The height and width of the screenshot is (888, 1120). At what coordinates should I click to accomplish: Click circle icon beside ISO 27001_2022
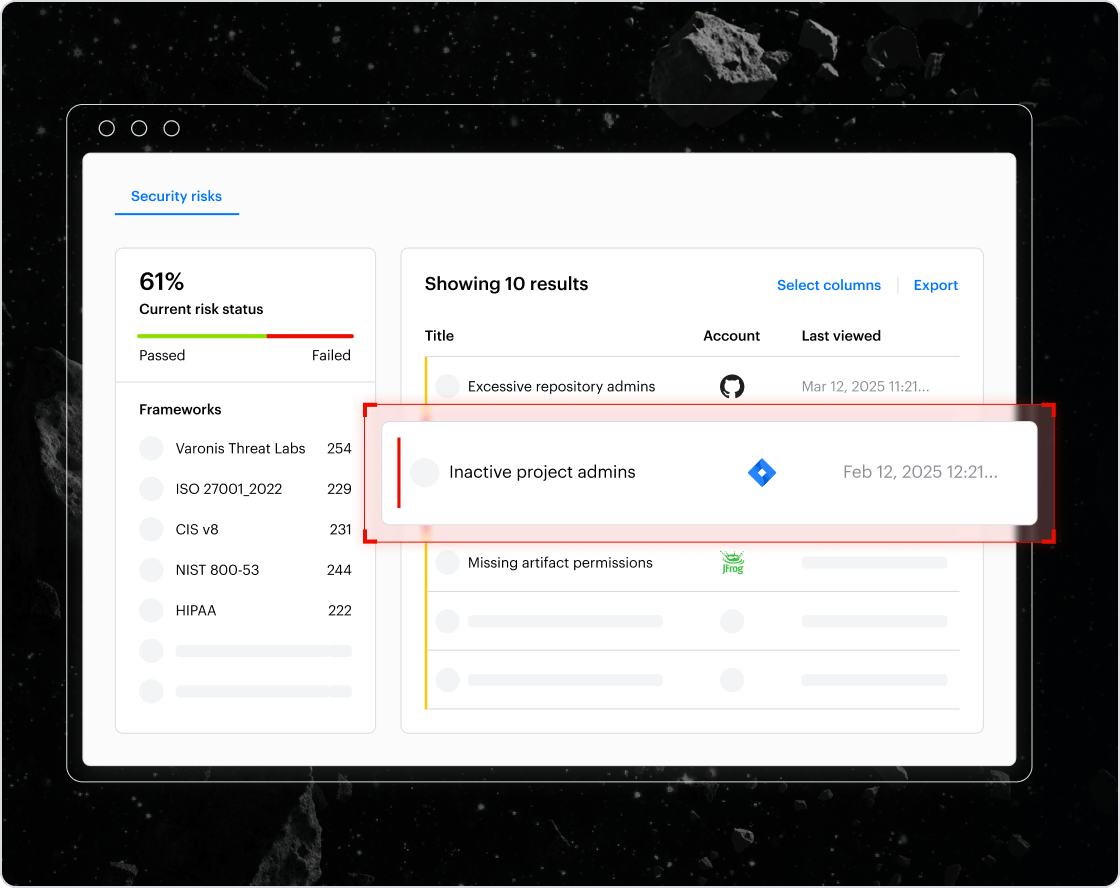(x=151, y=489)
